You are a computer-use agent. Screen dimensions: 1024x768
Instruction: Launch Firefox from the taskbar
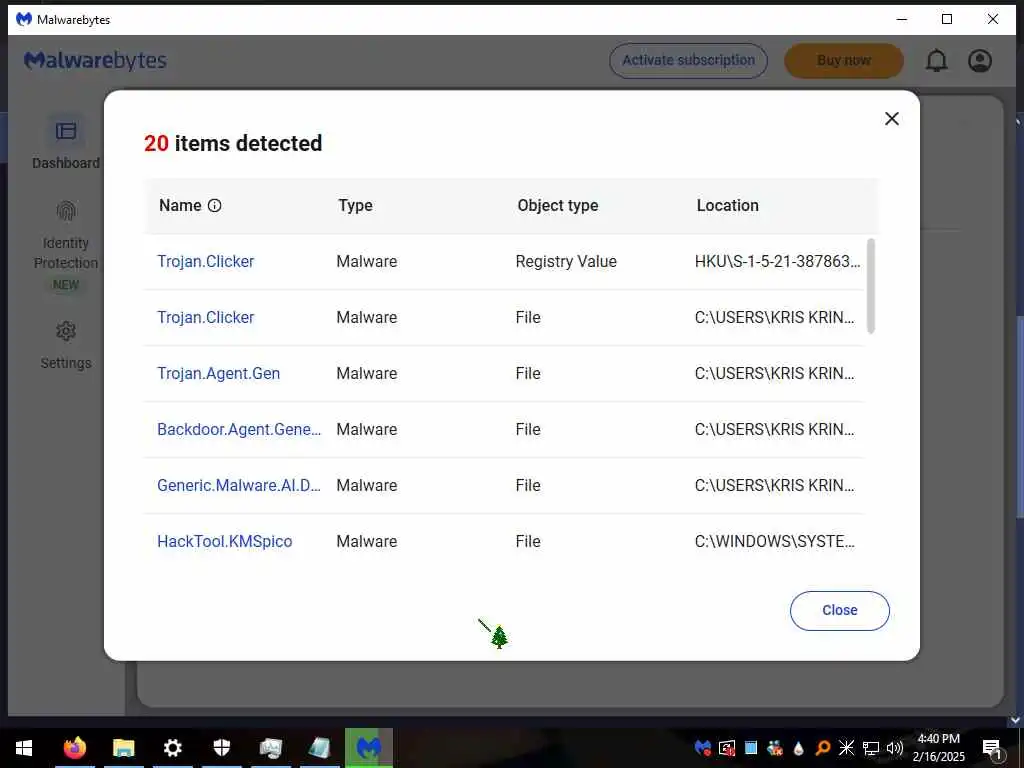coord(74,748)
